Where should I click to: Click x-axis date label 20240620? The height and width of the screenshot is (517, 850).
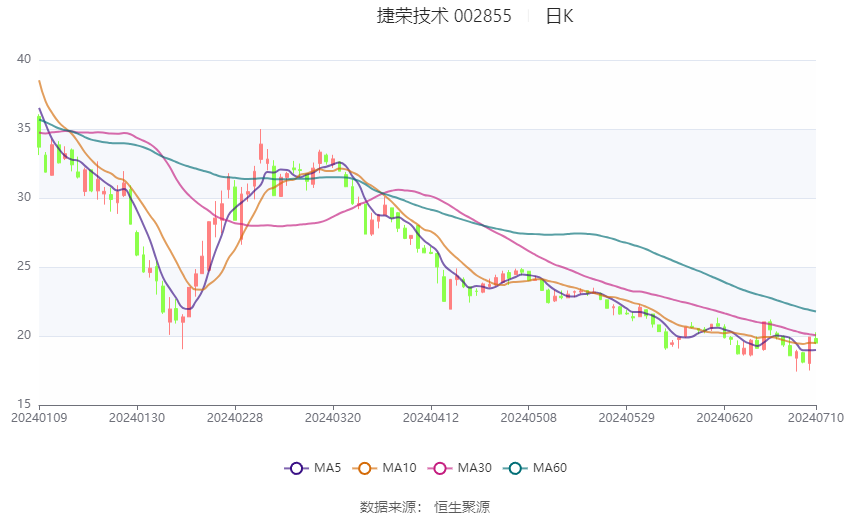click(x=725, y=418)
